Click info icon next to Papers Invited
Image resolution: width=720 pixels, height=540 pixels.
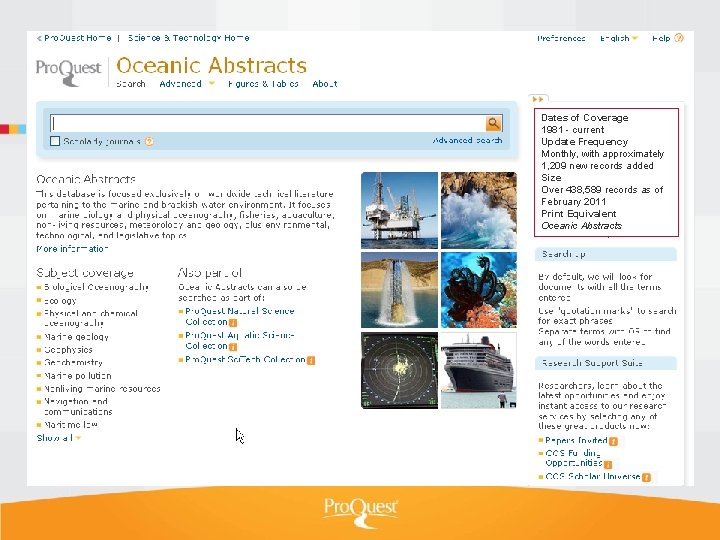click(613, 441)
